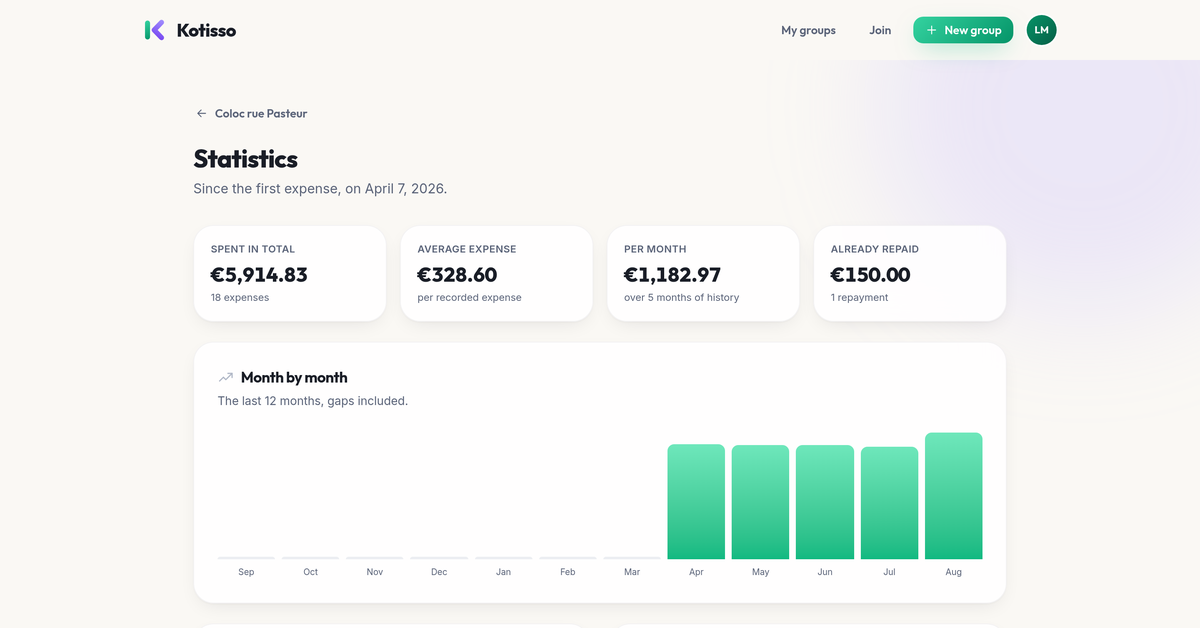Click the May axis label
This screenshot has height=628, width=1200.
tap(760, 572)
